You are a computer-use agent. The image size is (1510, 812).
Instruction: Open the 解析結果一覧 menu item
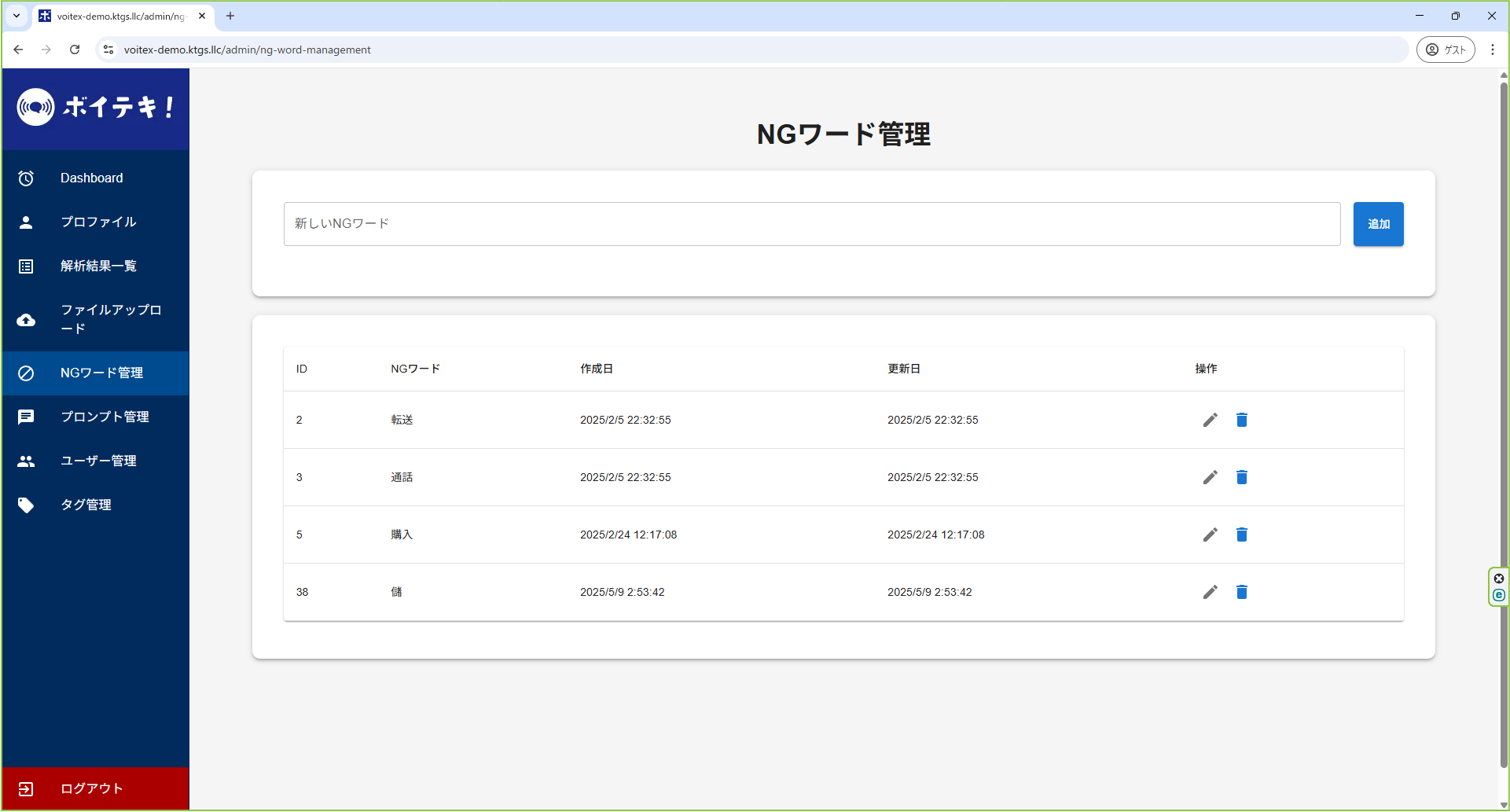96,266
